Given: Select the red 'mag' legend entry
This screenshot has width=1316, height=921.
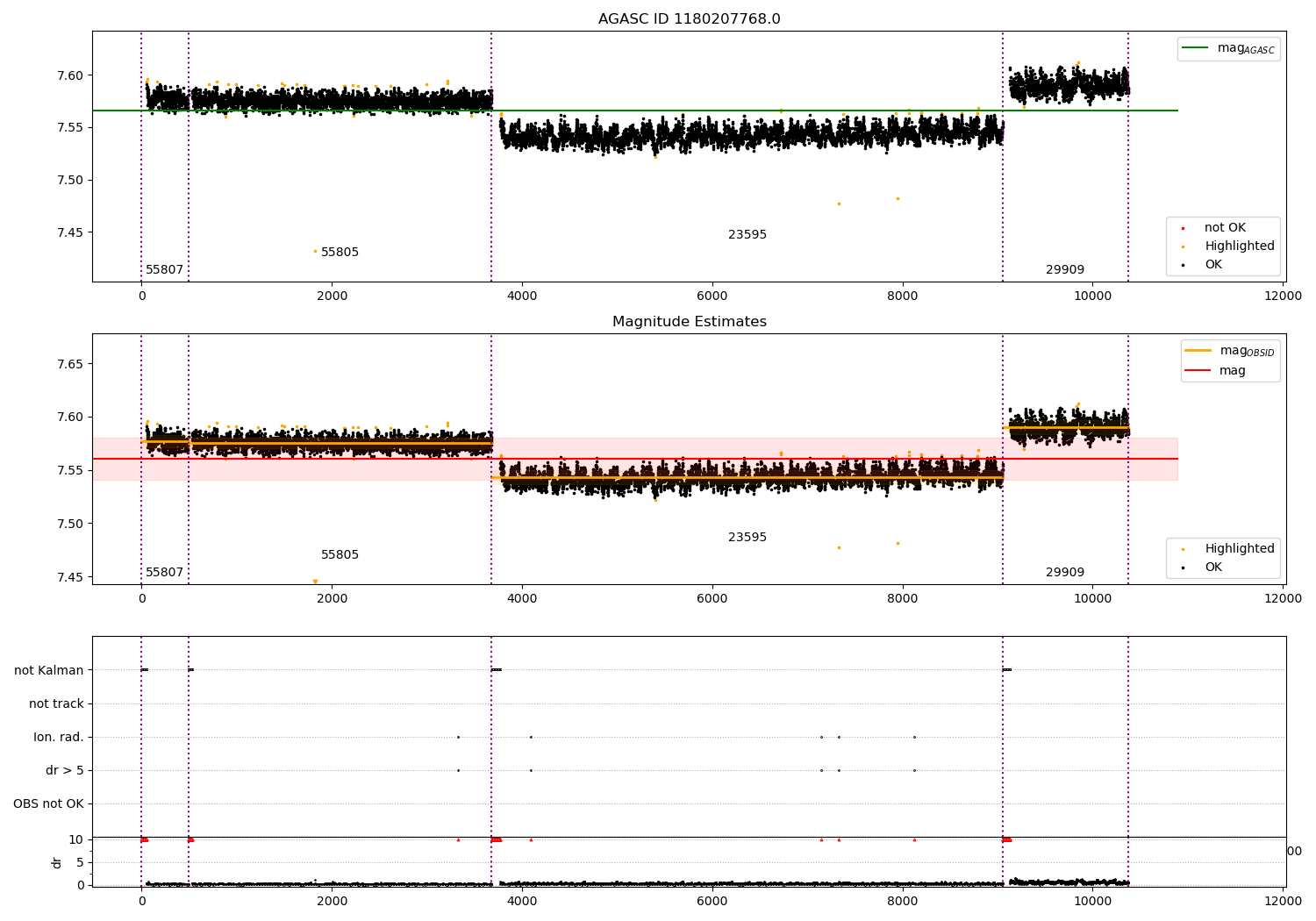Looking at the screenshot, I should coord(1215,371).
